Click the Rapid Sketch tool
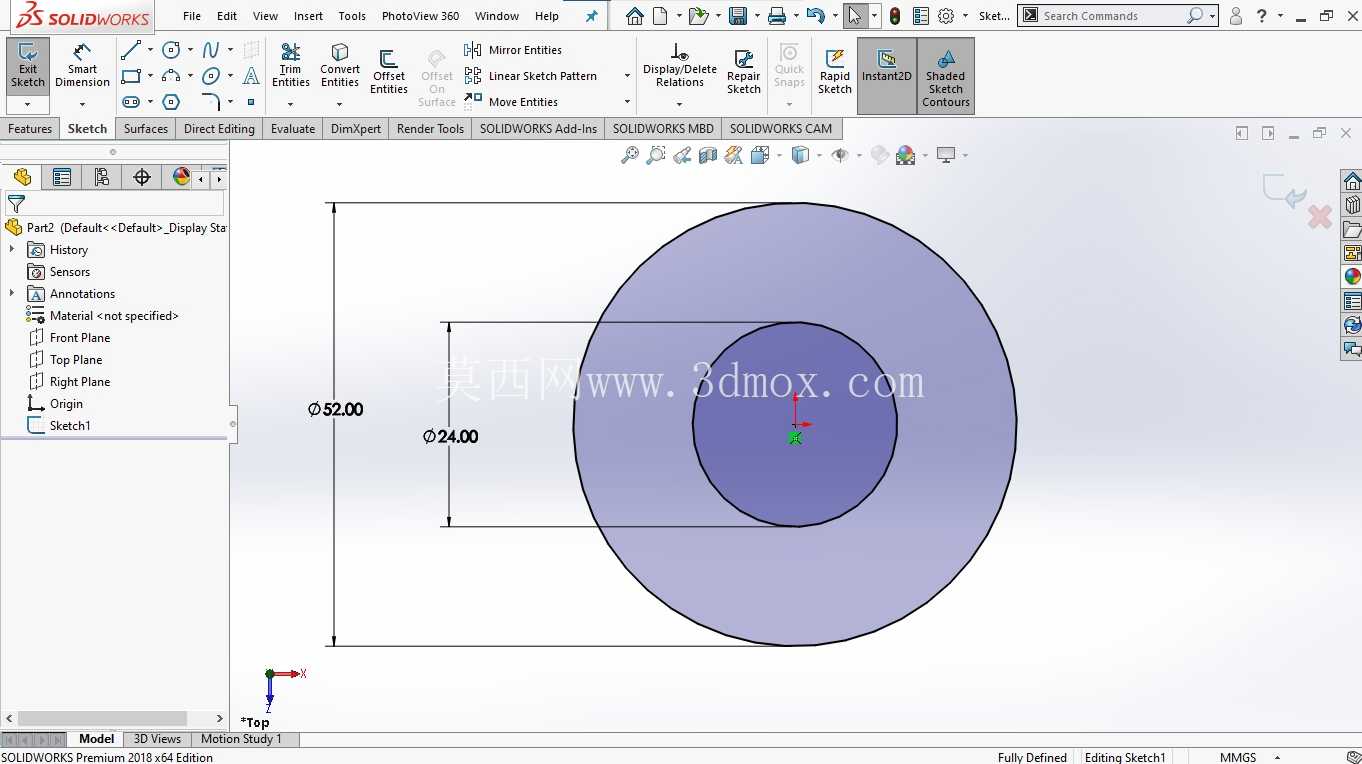The height and width of the screenshot is (764, 1362). click(x=835, y=72)
